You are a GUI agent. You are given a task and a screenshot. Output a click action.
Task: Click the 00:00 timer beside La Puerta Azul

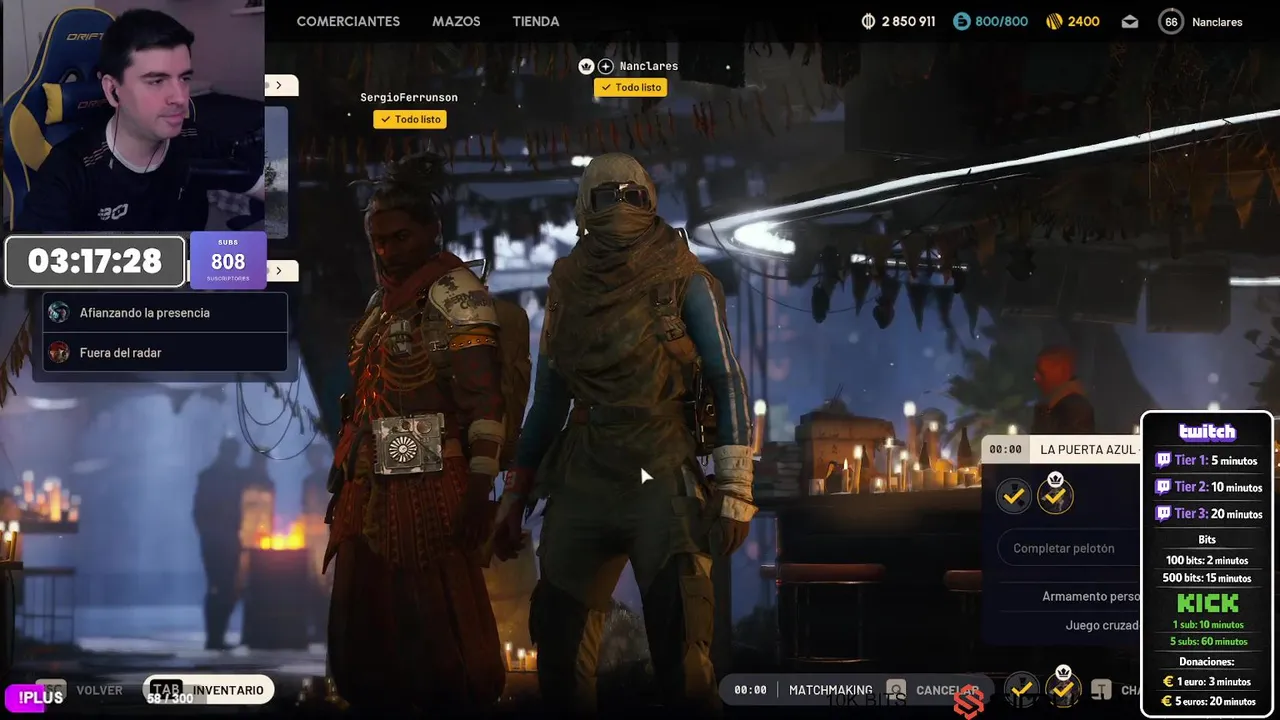(x=1005, y=449)
